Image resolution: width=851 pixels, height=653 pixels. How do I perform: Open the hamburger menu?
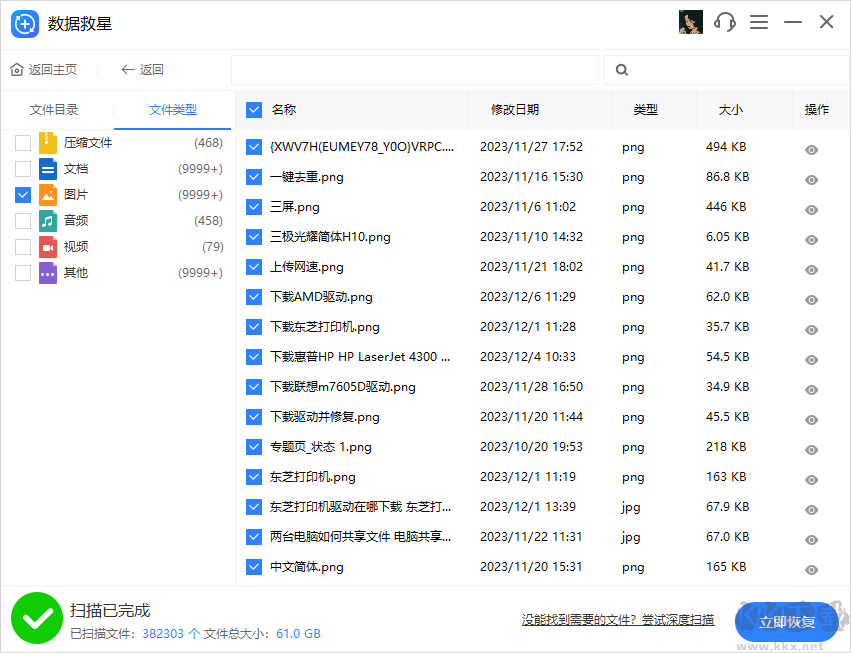(x=759, y=21)
